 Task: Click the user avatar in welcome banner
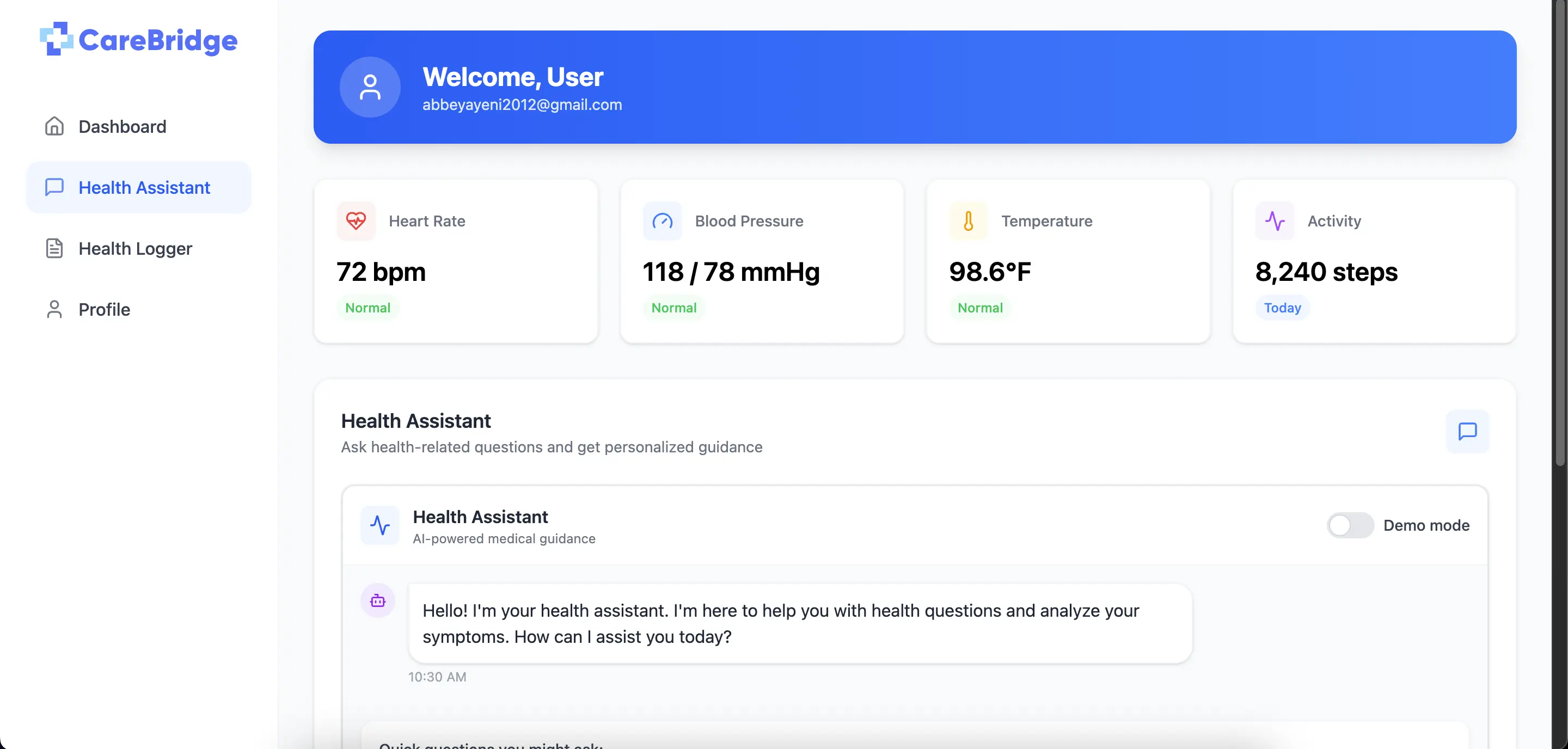(x=370, y=87)
